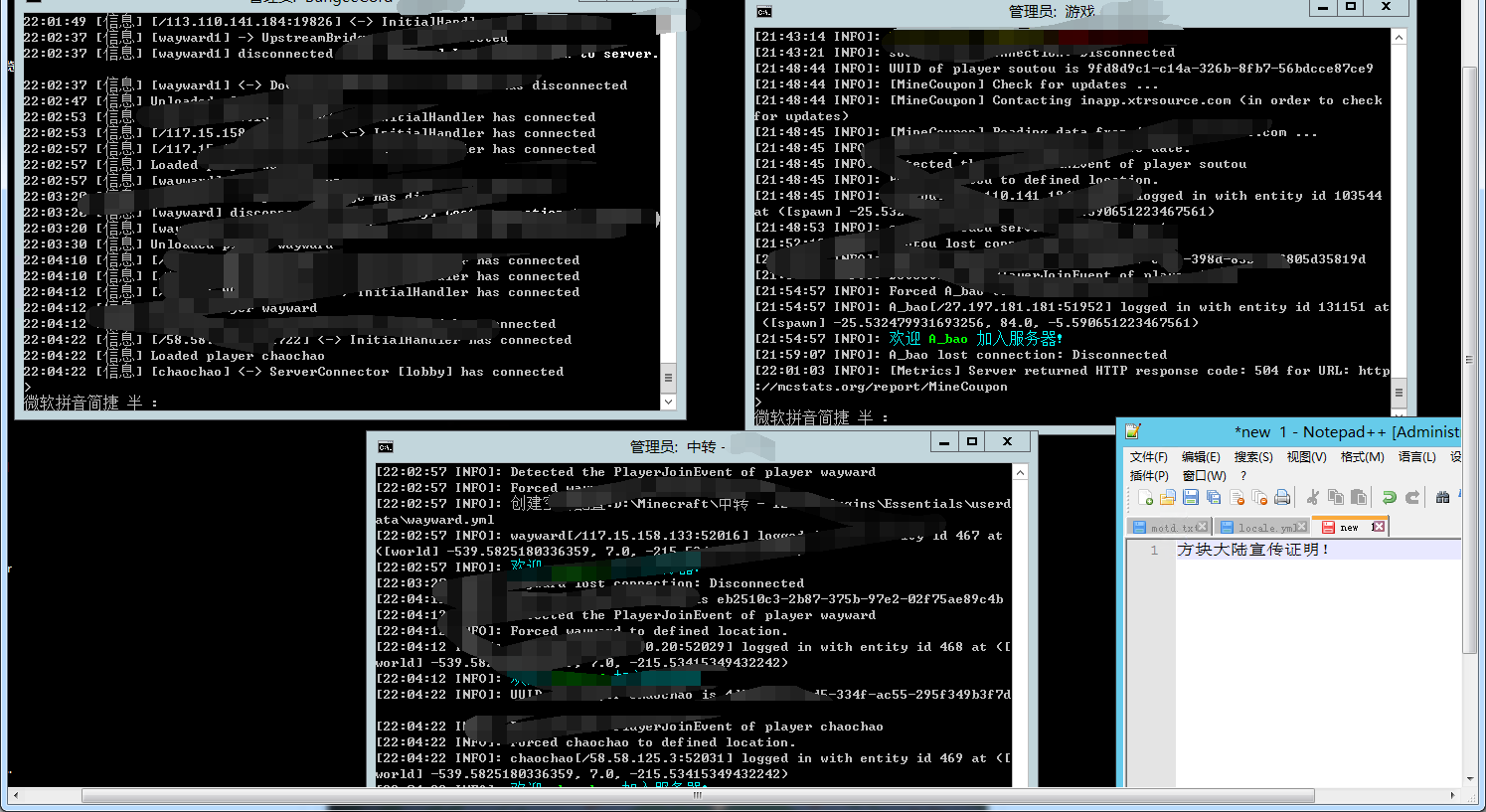This screenshot has width=1486, height=812.
Task: Click the New file icon in Notepad++
Action: click(x=1146, y=497)
